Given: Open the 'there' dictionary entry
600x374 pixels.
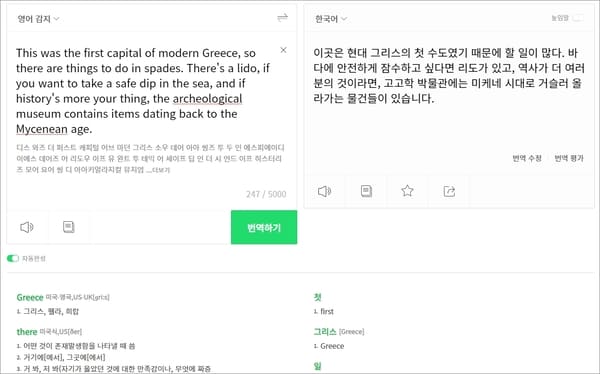Looking at the screenshot, I should click(27, 332).
